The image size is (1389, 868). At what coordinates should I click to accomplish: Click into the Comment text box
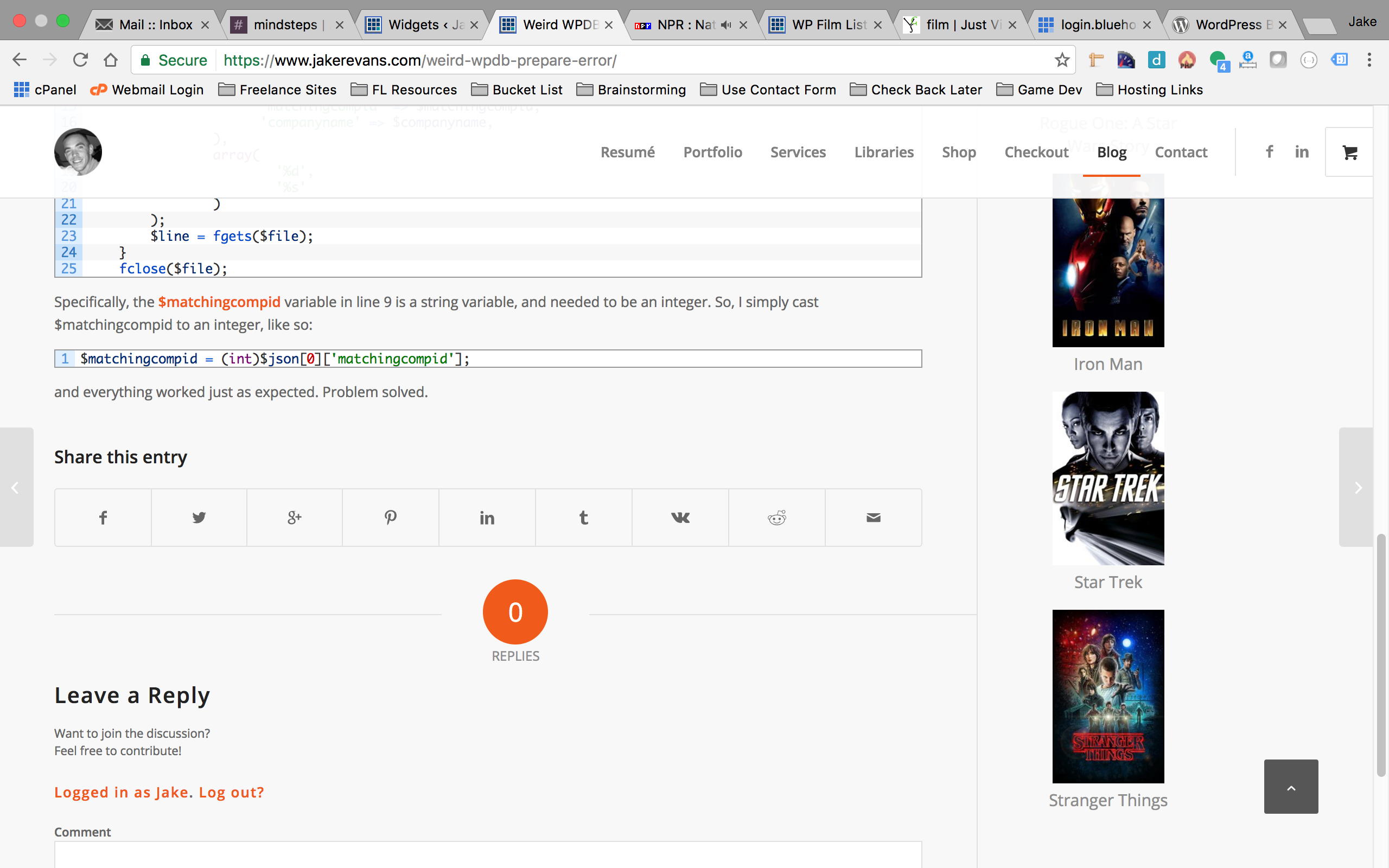point(488,855)
